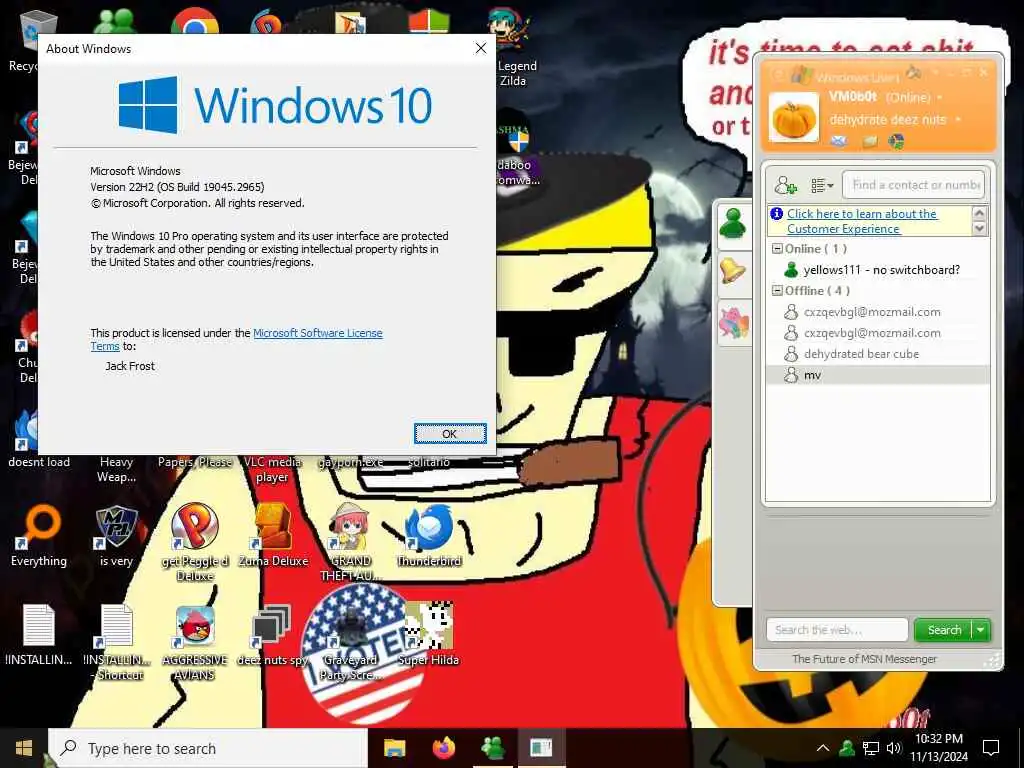
Task: Click the pumpkin display picture
Action: point(793,118)
